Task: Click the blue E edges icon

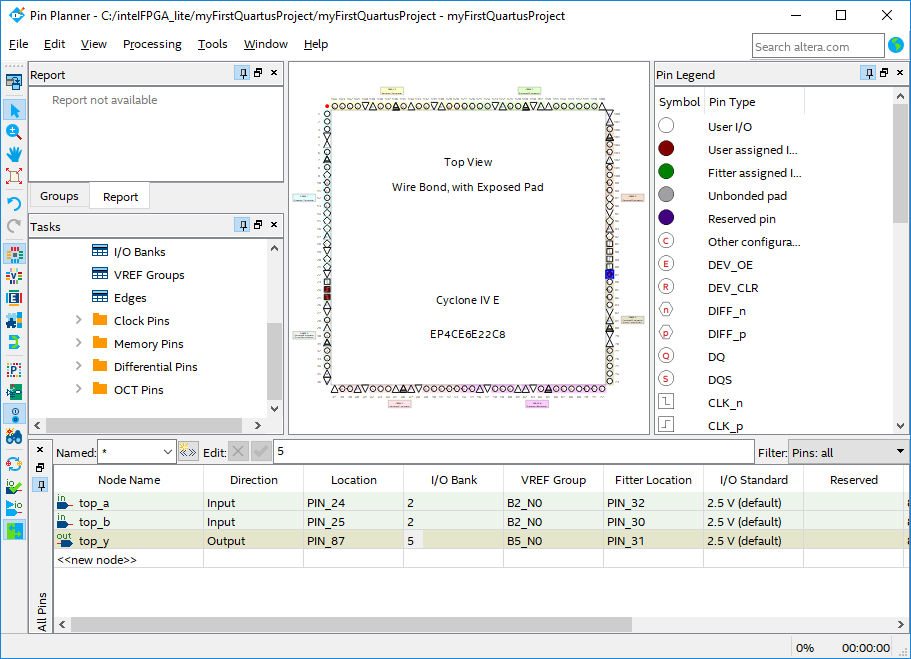Action: pyautogui.click(x=14, y=298)
